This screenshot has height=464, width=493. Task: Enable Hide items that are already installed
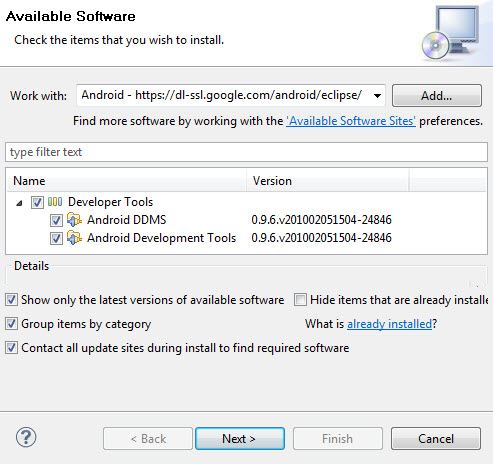[300, 300]
